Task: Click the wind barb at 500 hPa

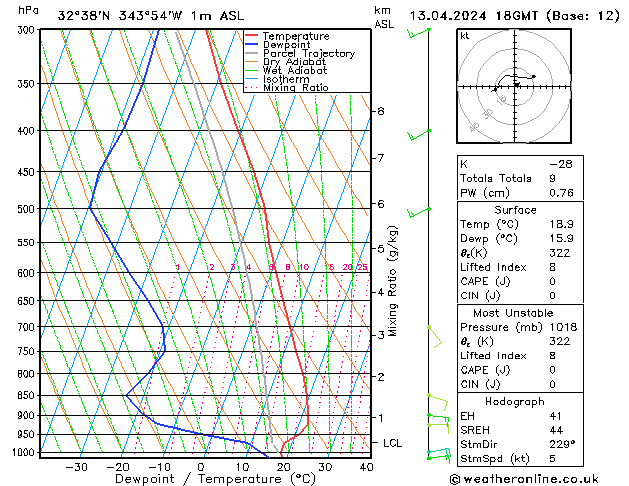Action: click(x=418, y=213)
